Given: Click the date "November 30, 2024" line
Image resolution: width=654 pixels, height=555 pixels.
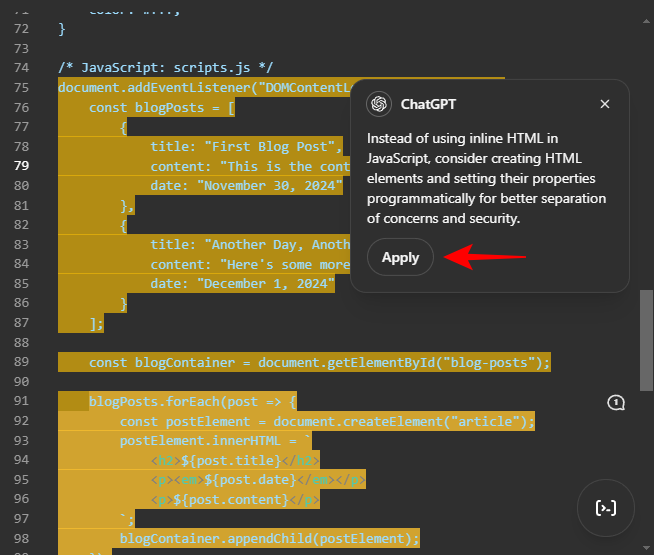Looking at the screenshot, I should 247,186.
